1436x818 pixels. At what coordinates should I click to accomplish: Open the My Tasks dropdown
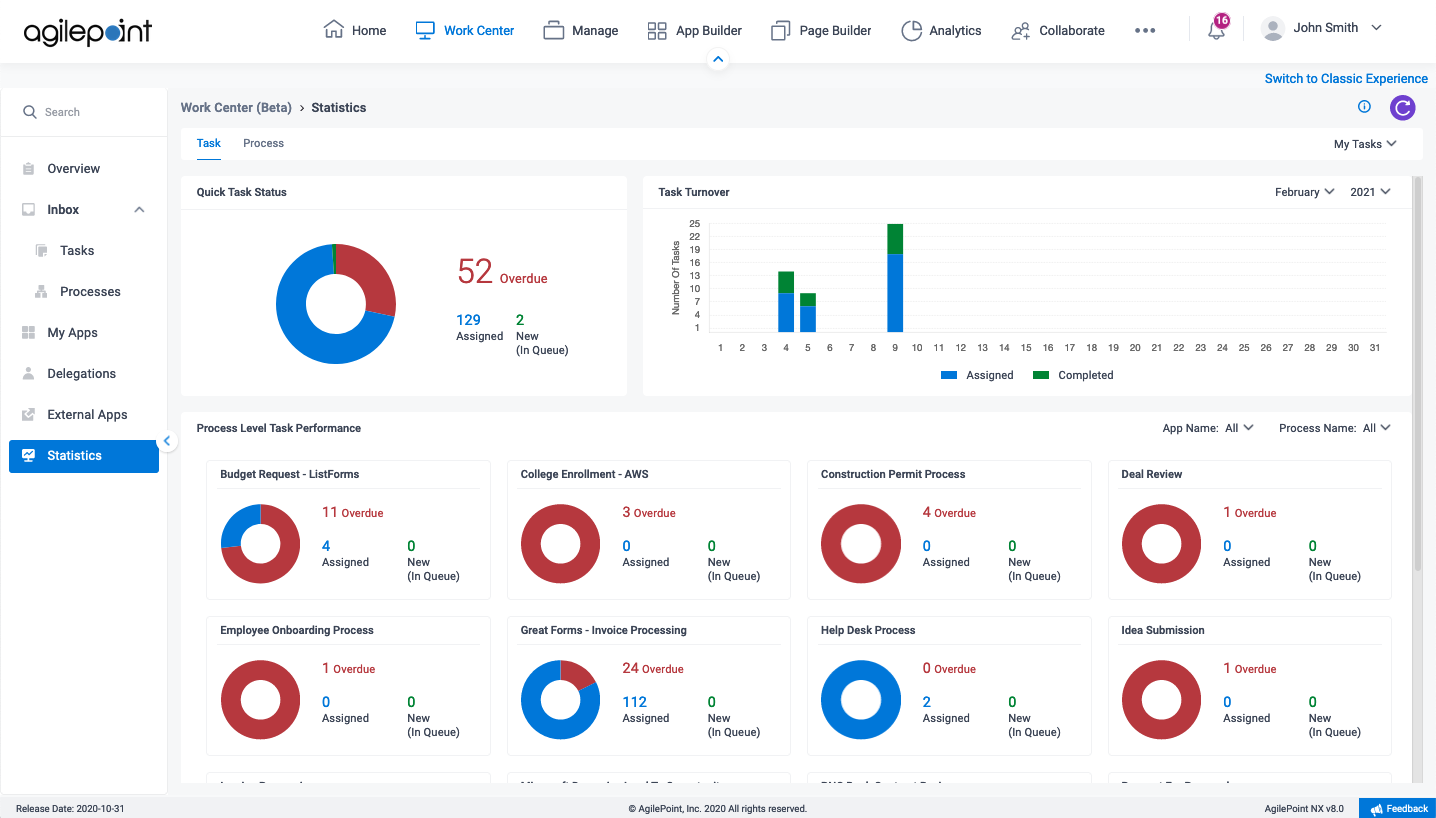point(1365,144)
